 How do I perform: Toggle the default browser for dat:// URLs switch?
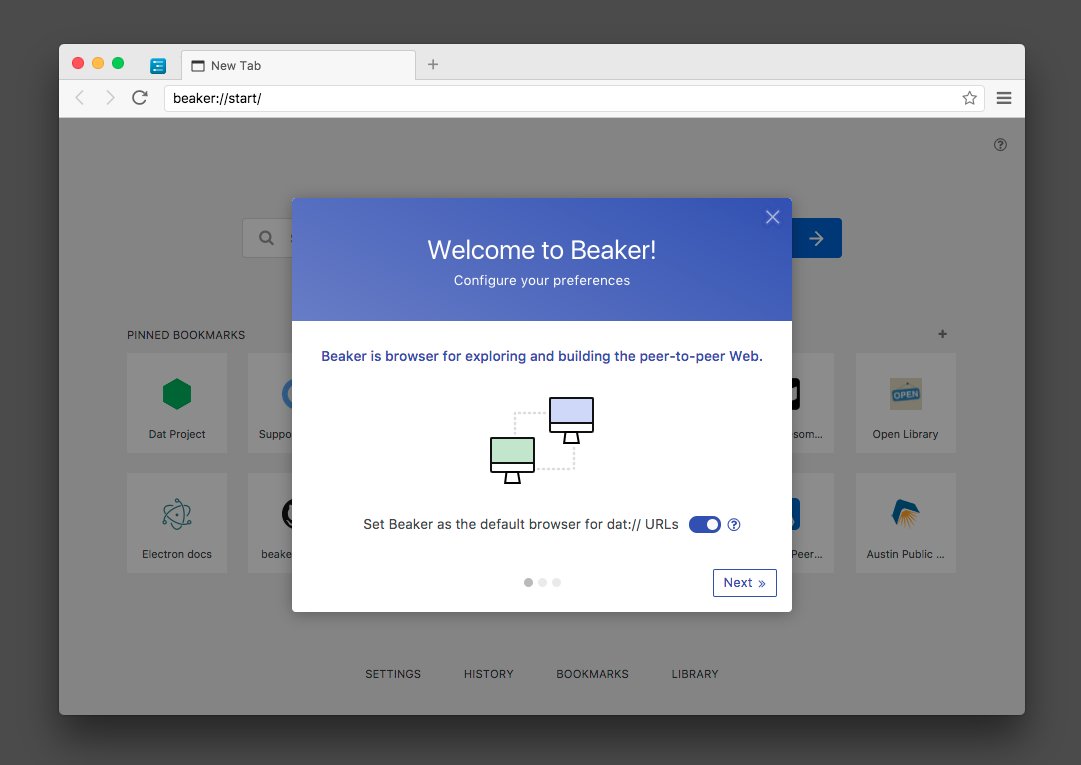click(705, 524)
